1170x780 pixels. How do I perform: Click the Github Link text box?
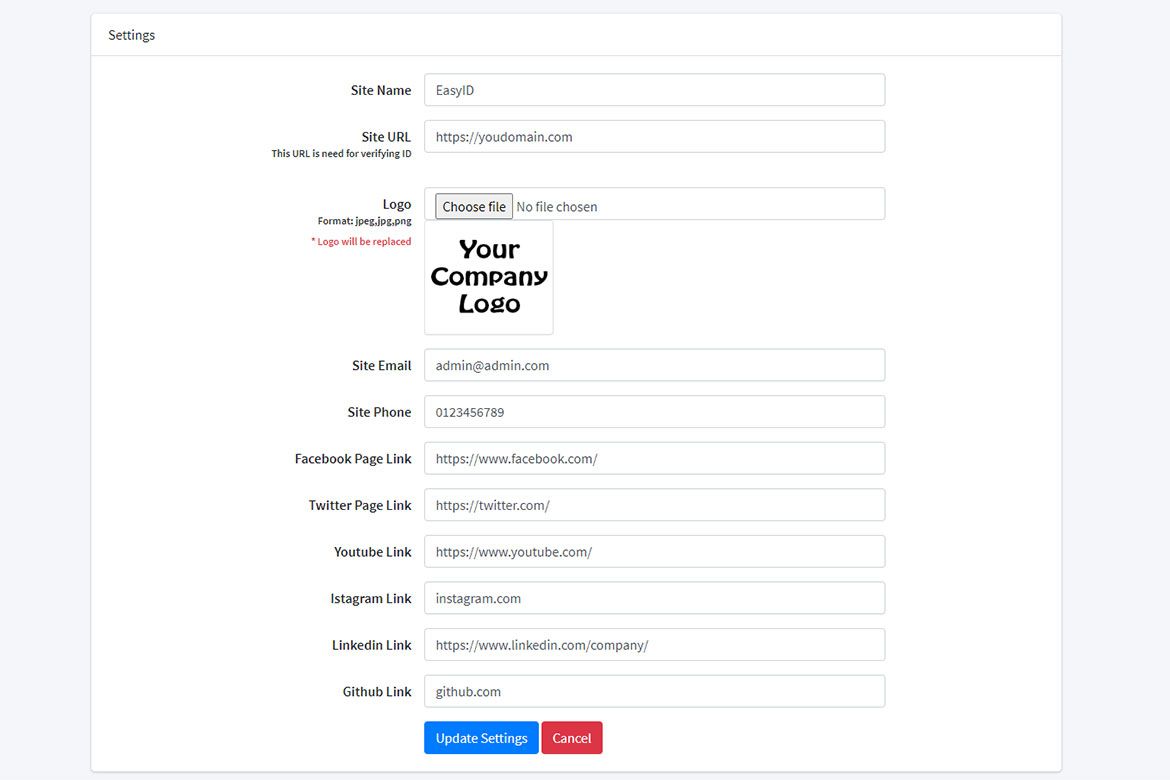coord(654,691)
